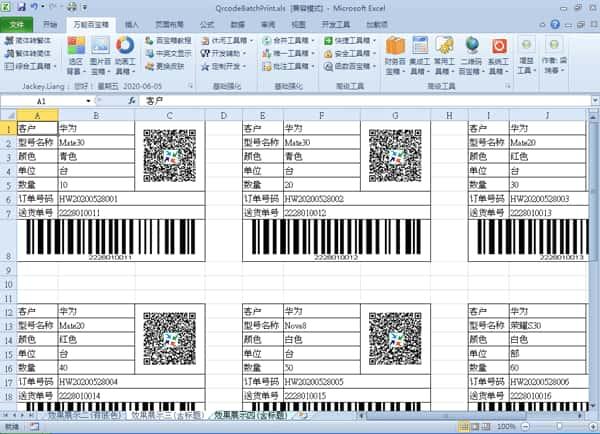
Task: Click the macro record icon in status bar
Action: click(34, 426)
